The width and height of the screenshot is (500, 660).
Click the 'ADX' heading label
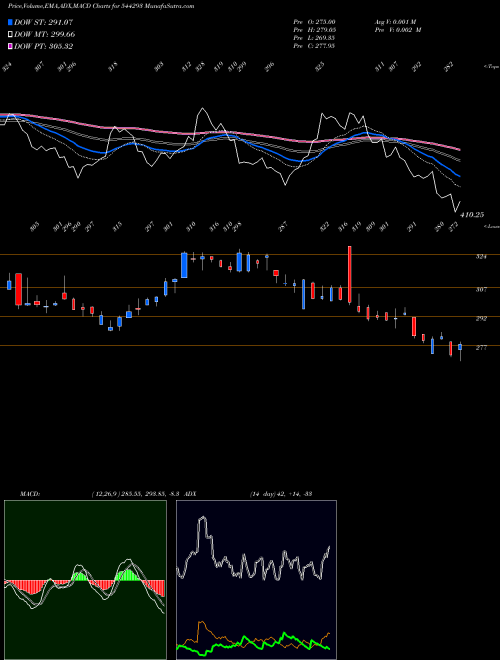191,493
